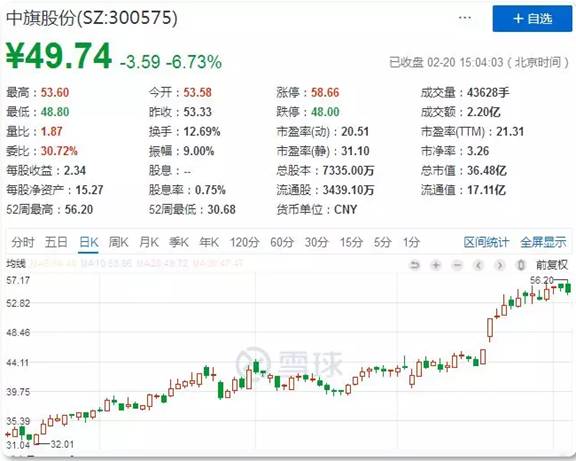Switch to 1分 chart tab
The height and width of the screenshot is (461, 576).
click(x=411, y=242)
